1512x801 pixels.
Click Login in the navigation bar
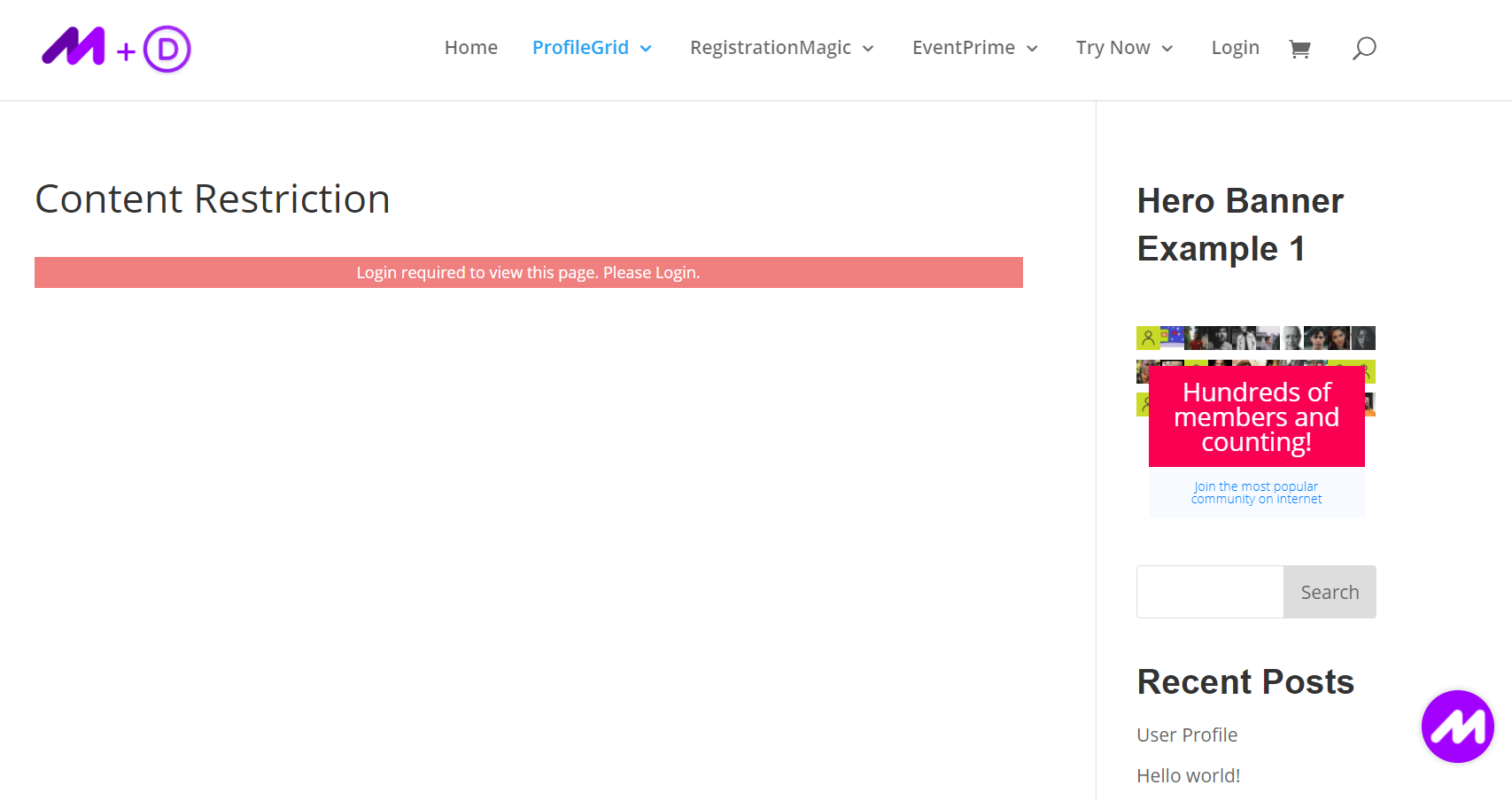pos(1235,47)
